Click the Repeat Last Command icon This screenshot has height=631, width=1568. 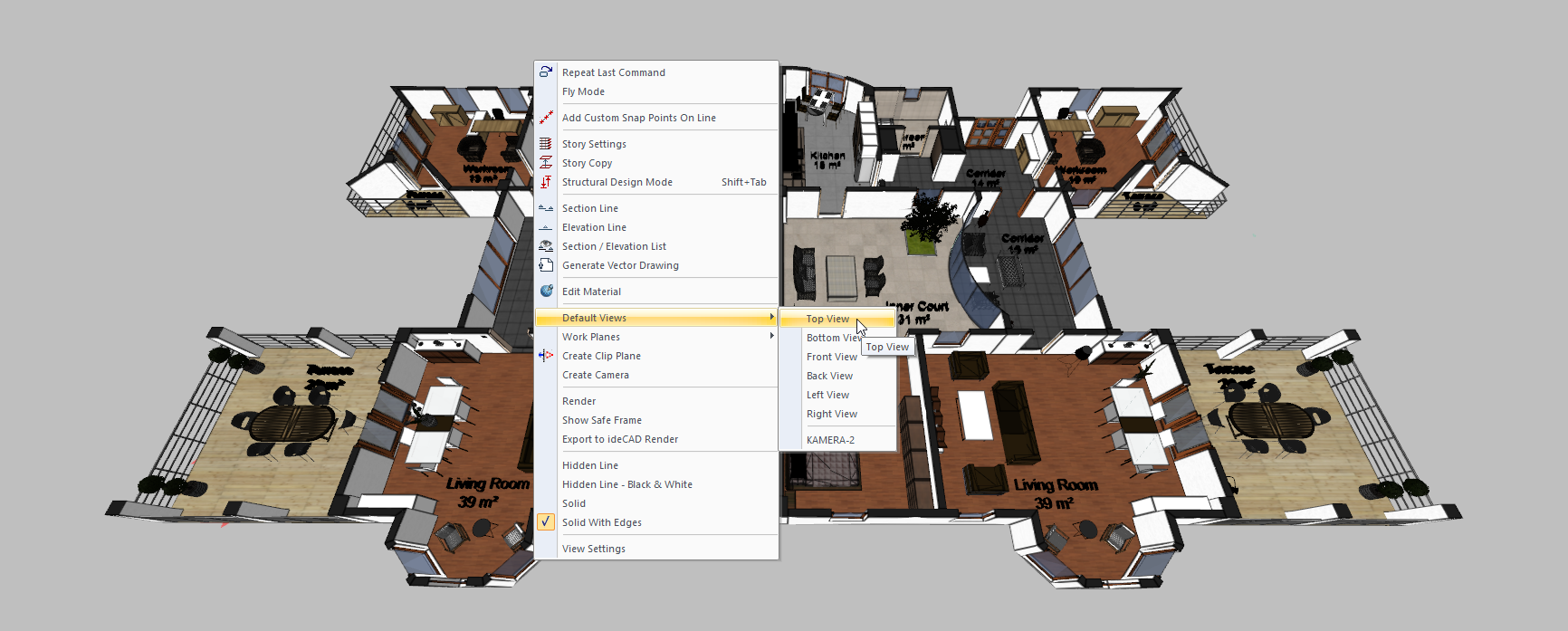coord(546,72)
